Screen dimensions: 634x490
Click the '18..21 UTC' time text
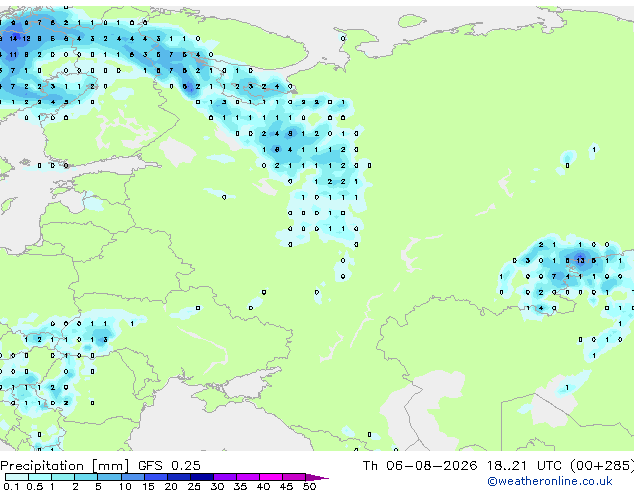tap(524, 466)
